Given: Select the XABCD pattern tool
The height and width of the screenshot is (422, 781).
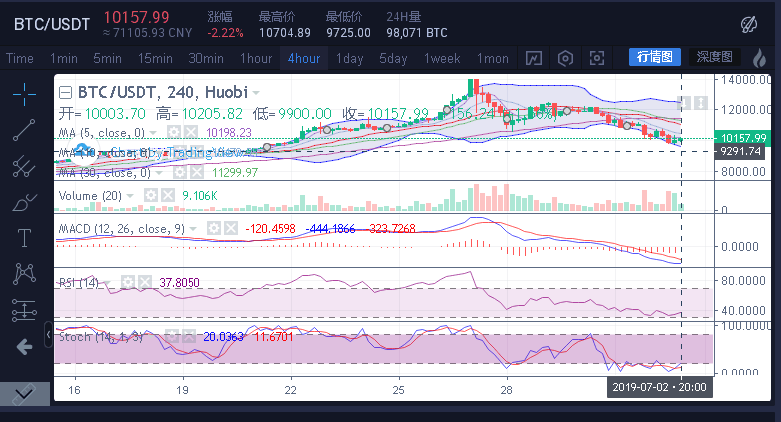Looking at the screenshot, I should (24, 274).
